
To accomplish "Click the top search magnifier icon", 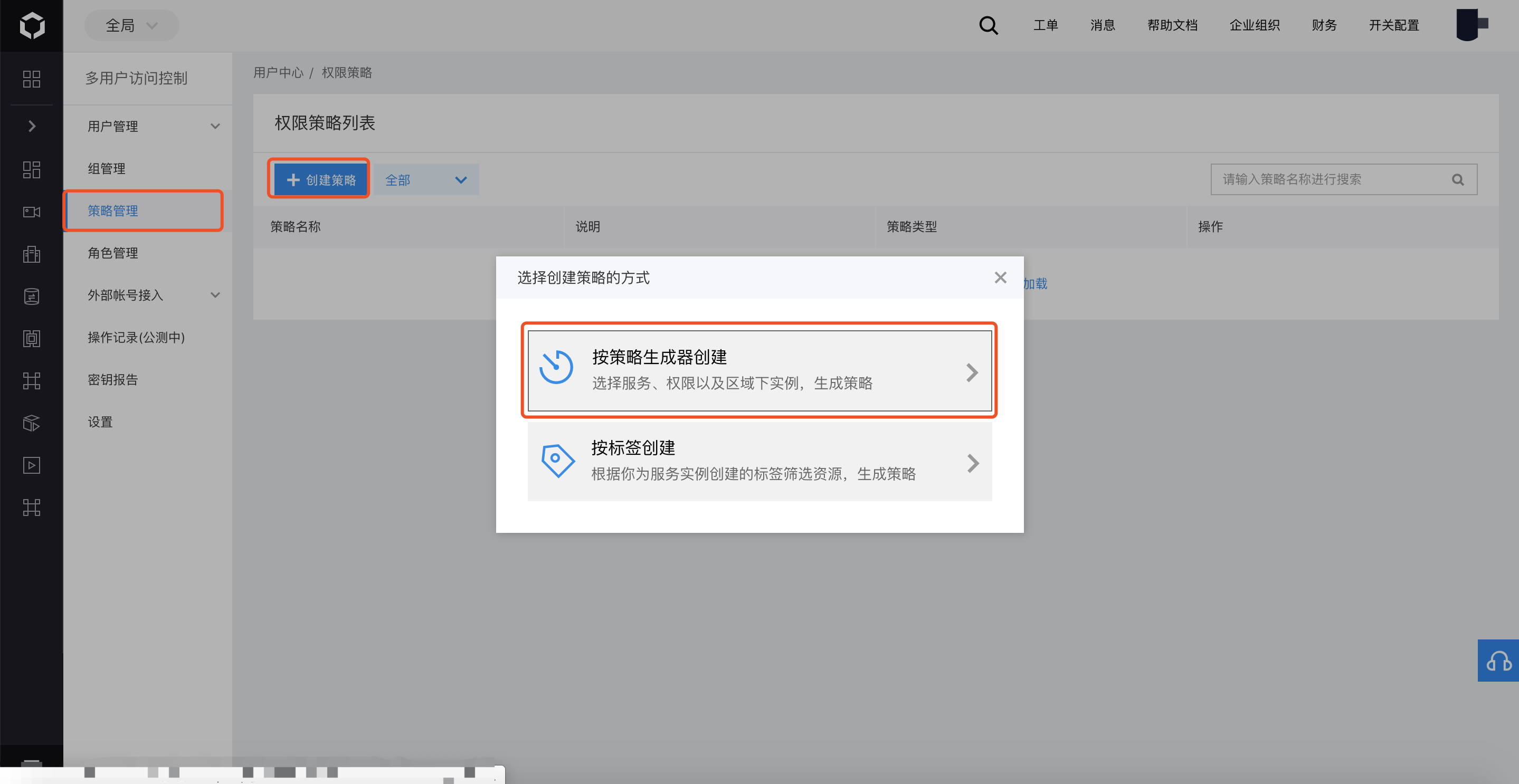I will [x=988, y=25].
